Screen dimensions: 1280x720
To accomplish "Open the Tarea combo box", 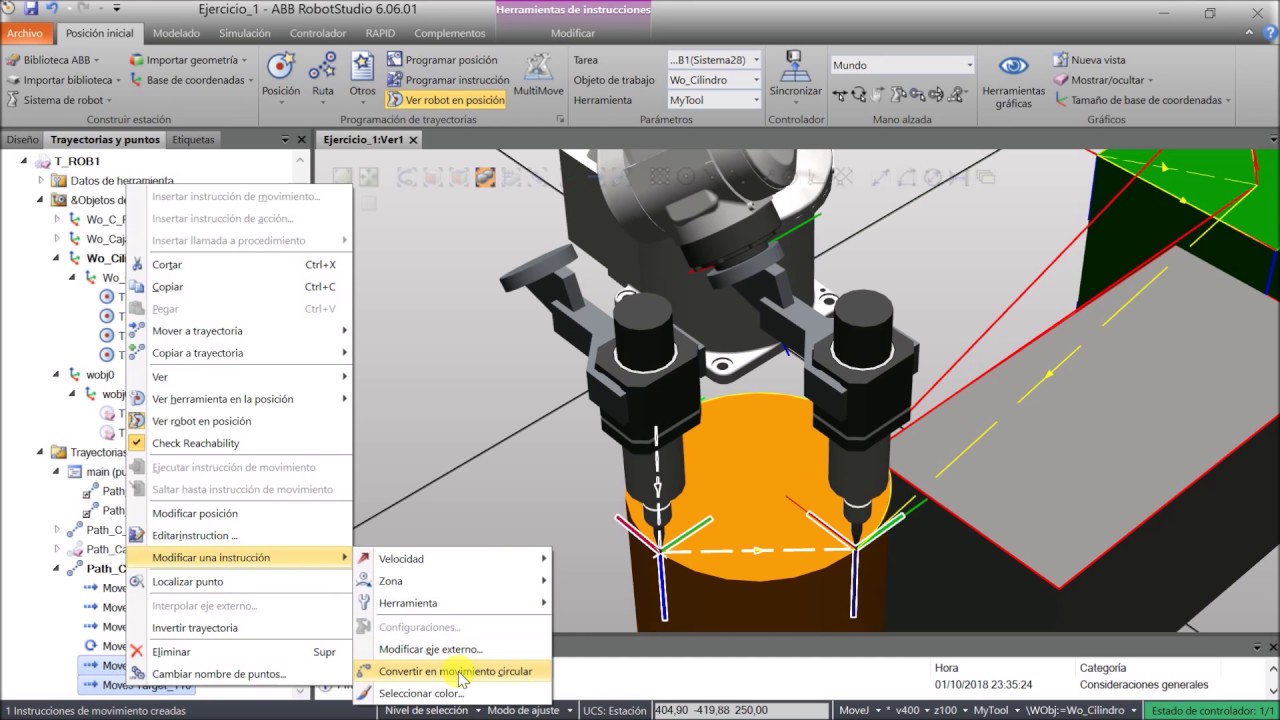I will point(714,60).
